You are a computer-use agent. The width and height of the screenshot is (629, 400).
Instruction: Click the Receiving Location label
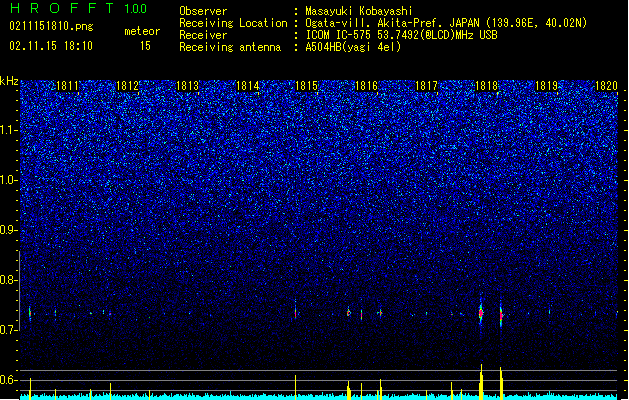coord(233,23)
